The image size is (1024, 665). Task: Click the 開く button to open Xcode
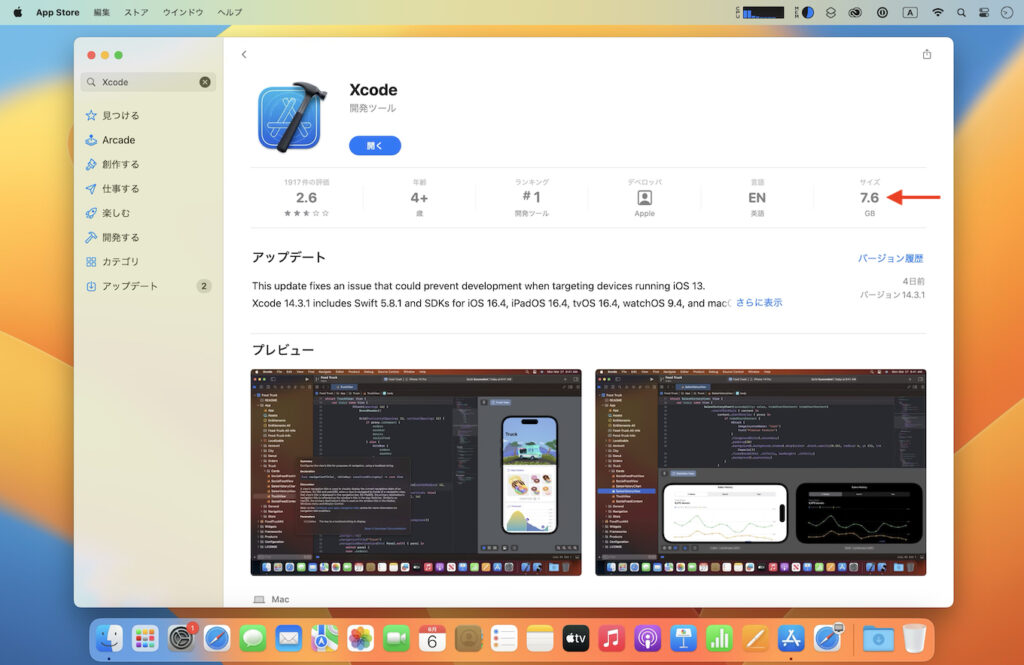click(375, 146)
